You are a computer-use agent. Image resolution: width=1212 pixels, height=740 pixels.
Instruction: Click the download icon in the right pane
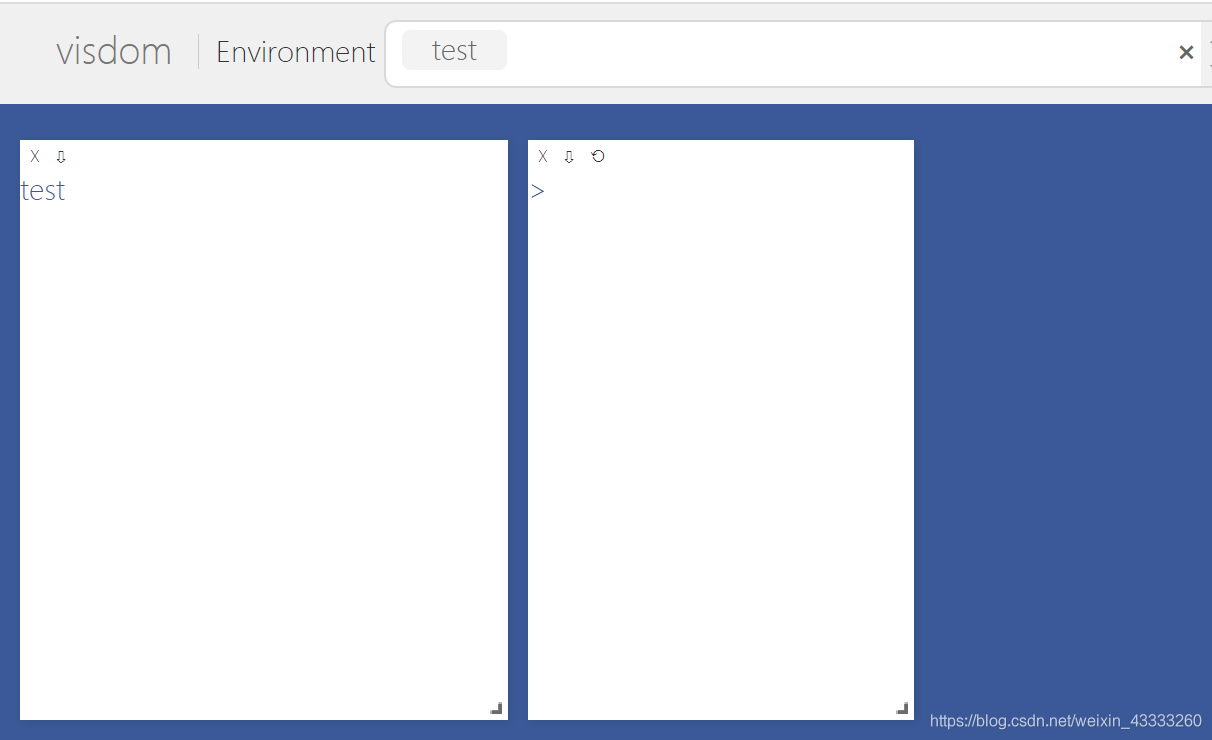pyautogui.click(x=569, y=156)
